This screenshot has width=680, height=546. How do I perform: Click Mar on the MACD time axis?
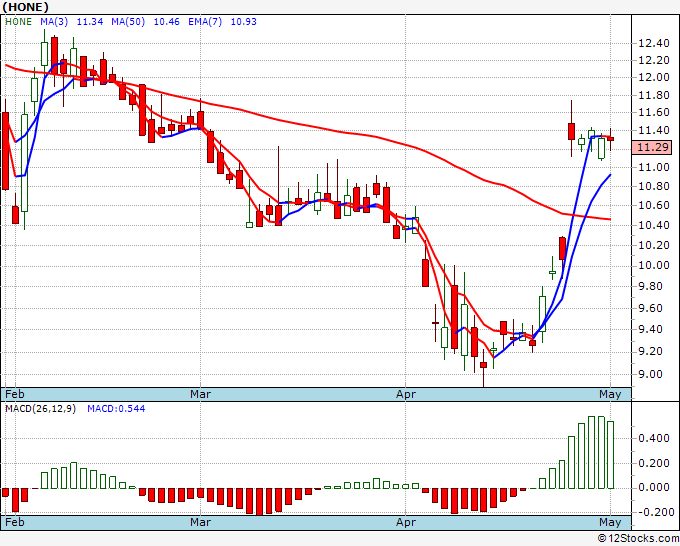[200, 522]
